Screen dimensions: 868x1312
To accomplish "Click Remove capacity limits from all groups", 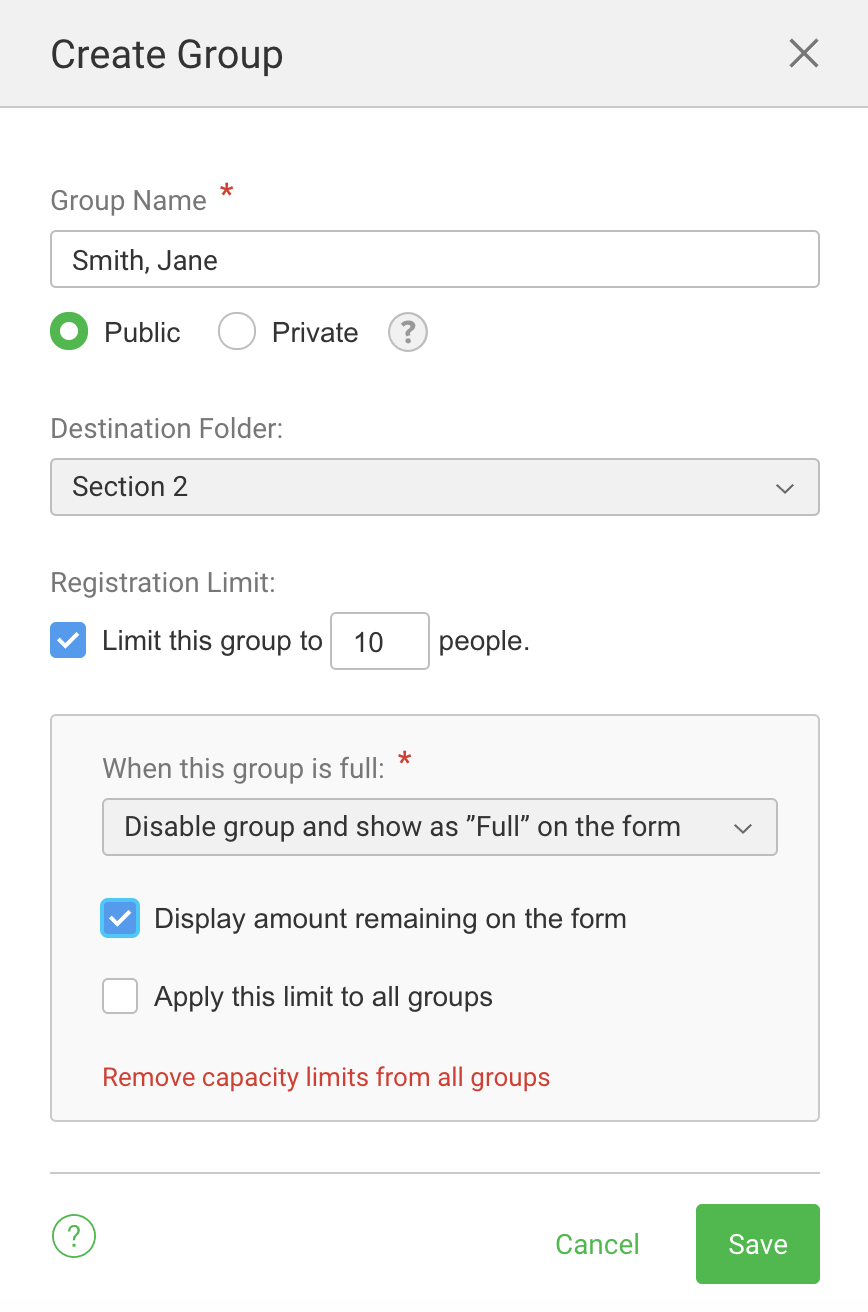I will [326, 1078].
